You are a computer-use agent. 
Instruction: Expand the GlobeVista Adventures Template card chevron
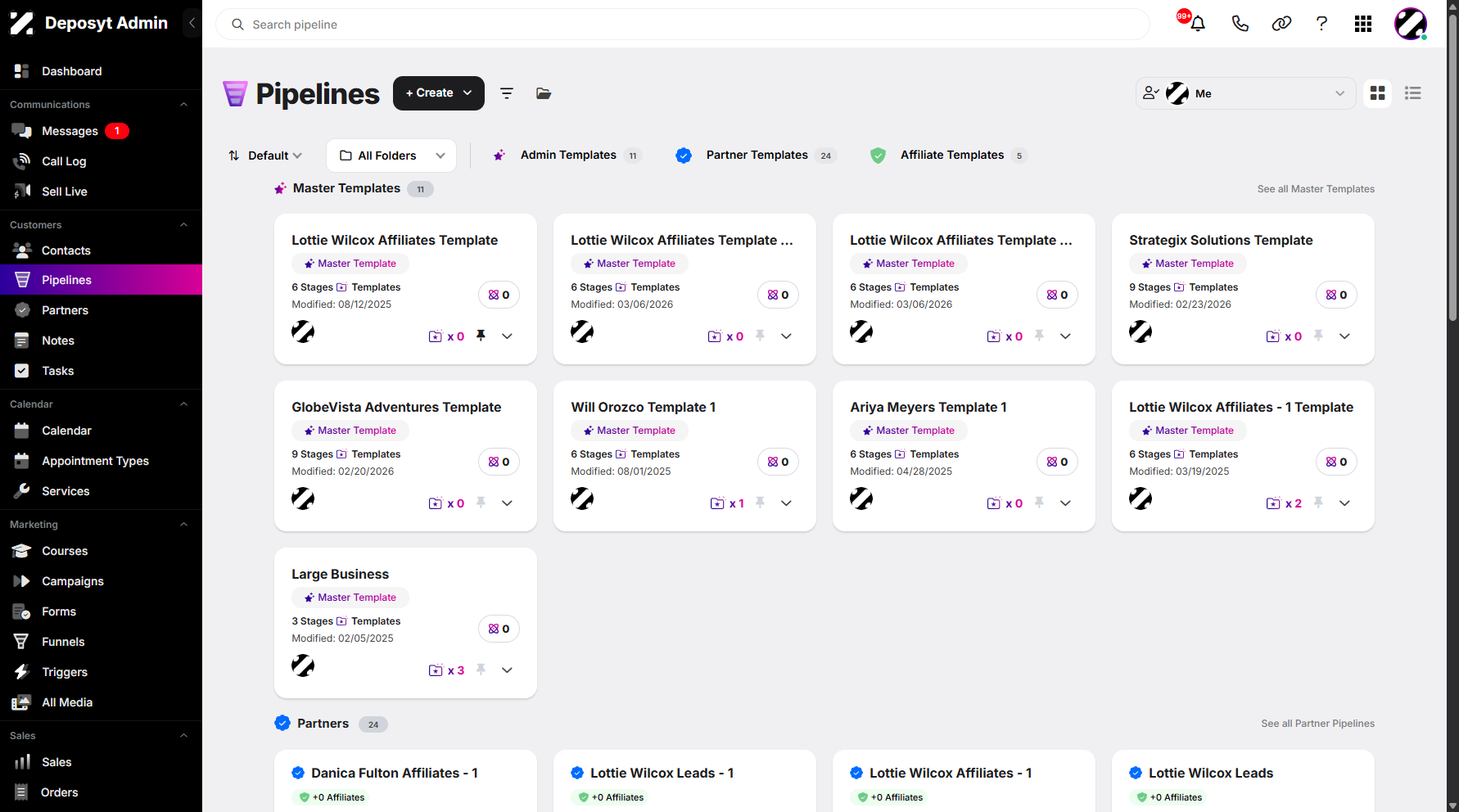click(508, 503)
